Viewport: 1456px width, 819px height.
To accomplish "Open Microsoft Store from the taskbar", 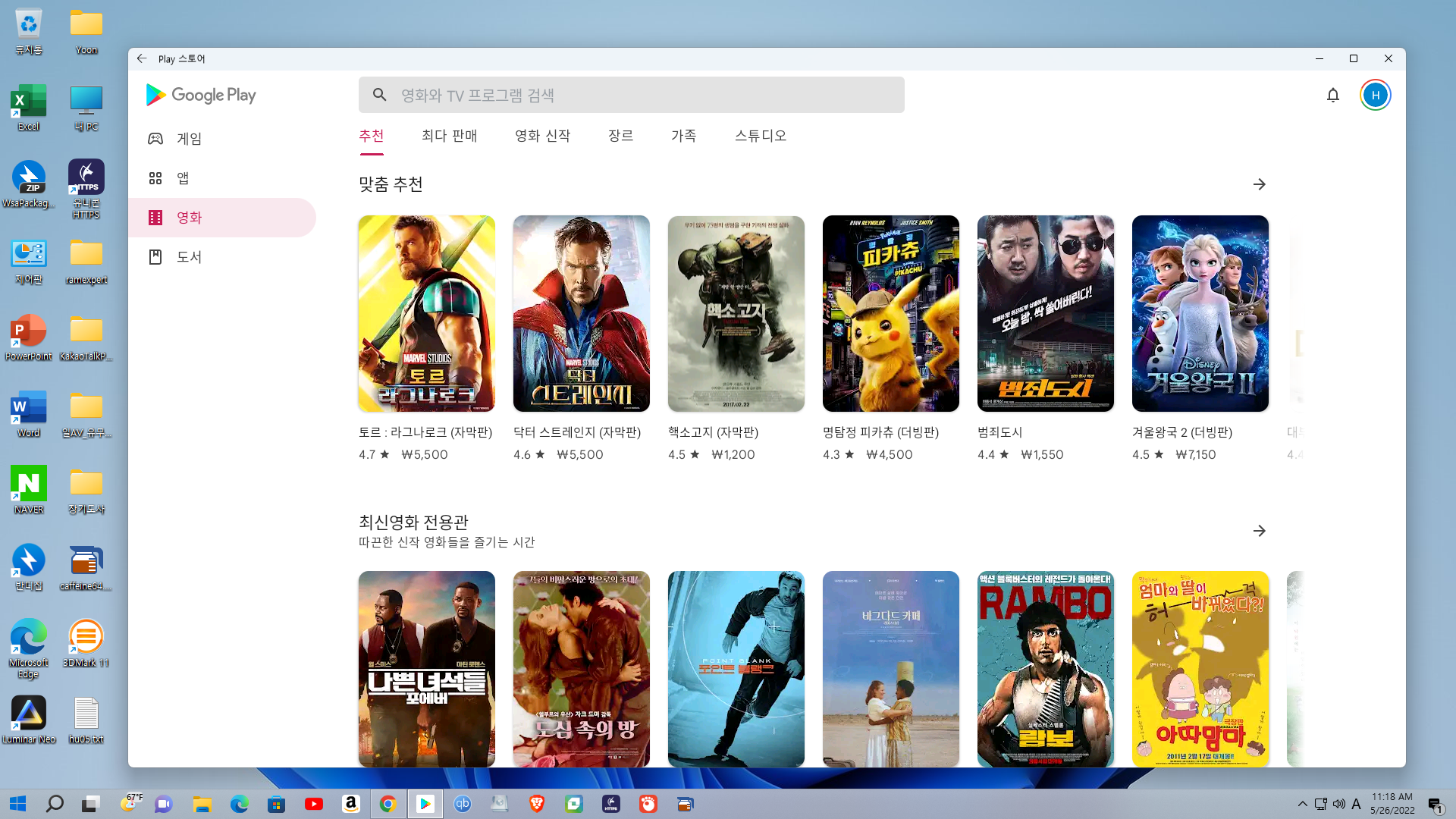I will pyautogui.click(x=276, y=804).
